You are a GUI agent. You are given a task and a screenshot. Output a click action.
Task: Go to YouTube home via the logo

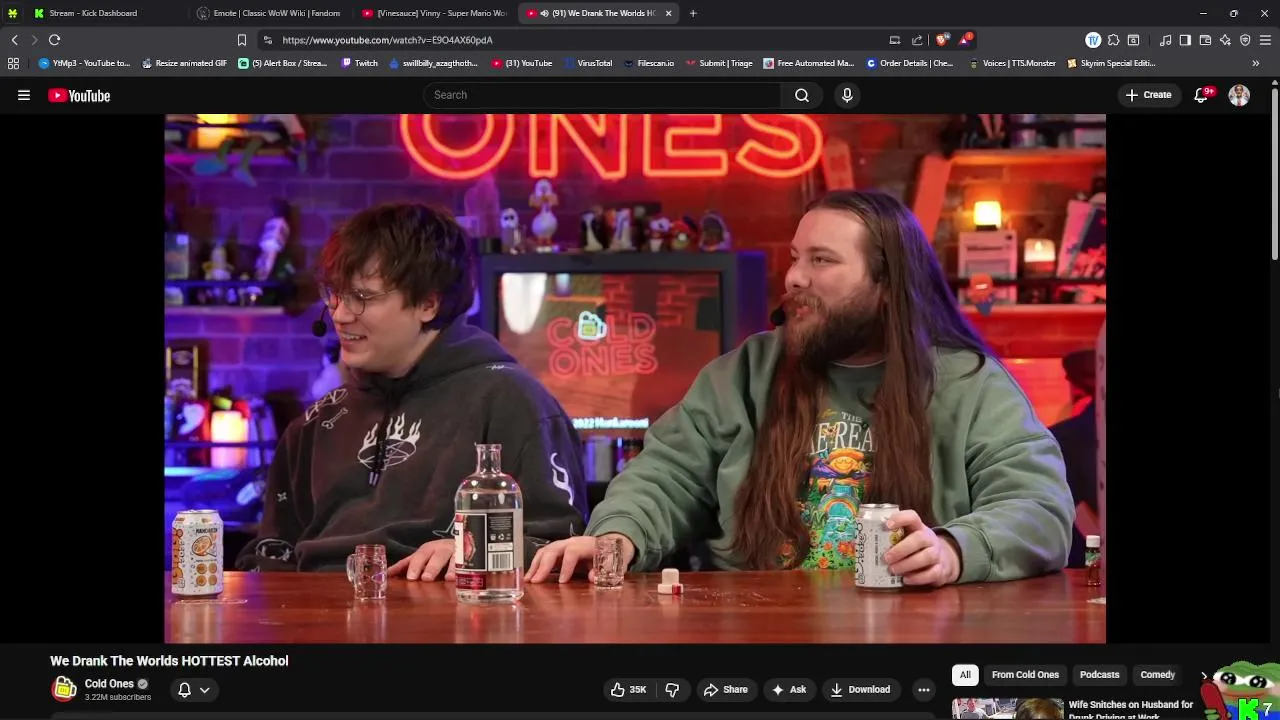coord(79,95)
